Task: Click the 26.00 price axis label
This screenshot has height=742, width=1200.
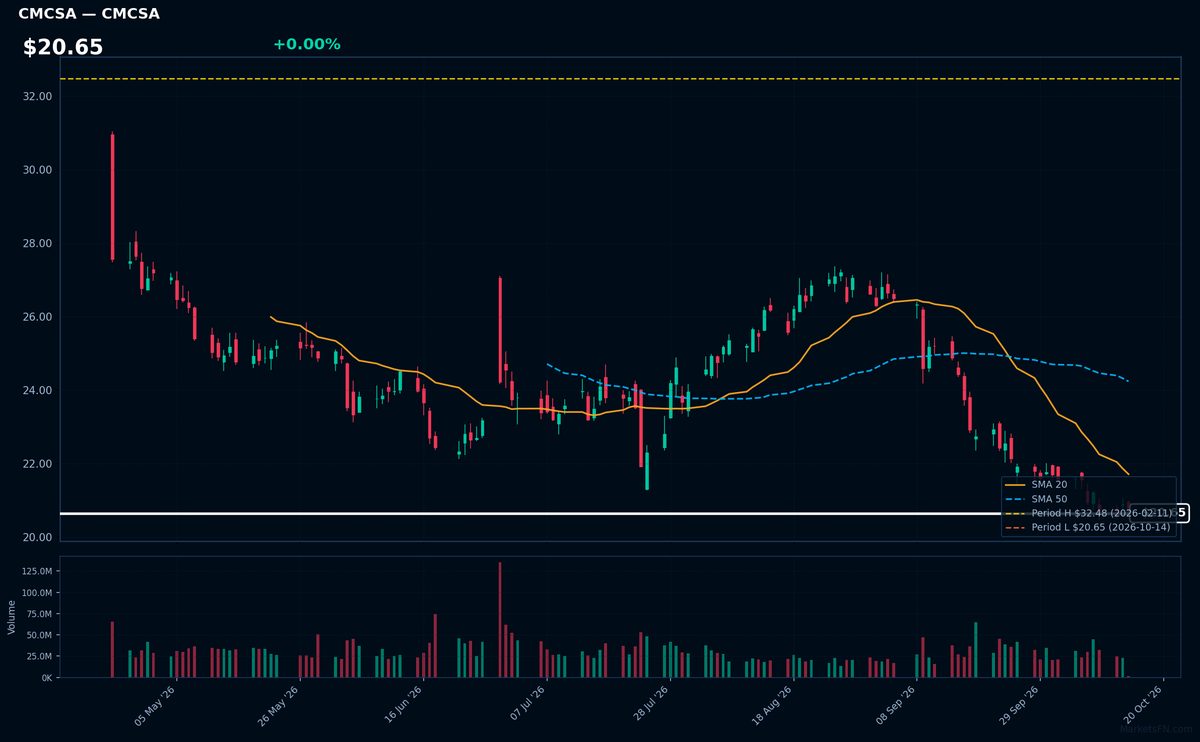Action: (x=36, y=317)
